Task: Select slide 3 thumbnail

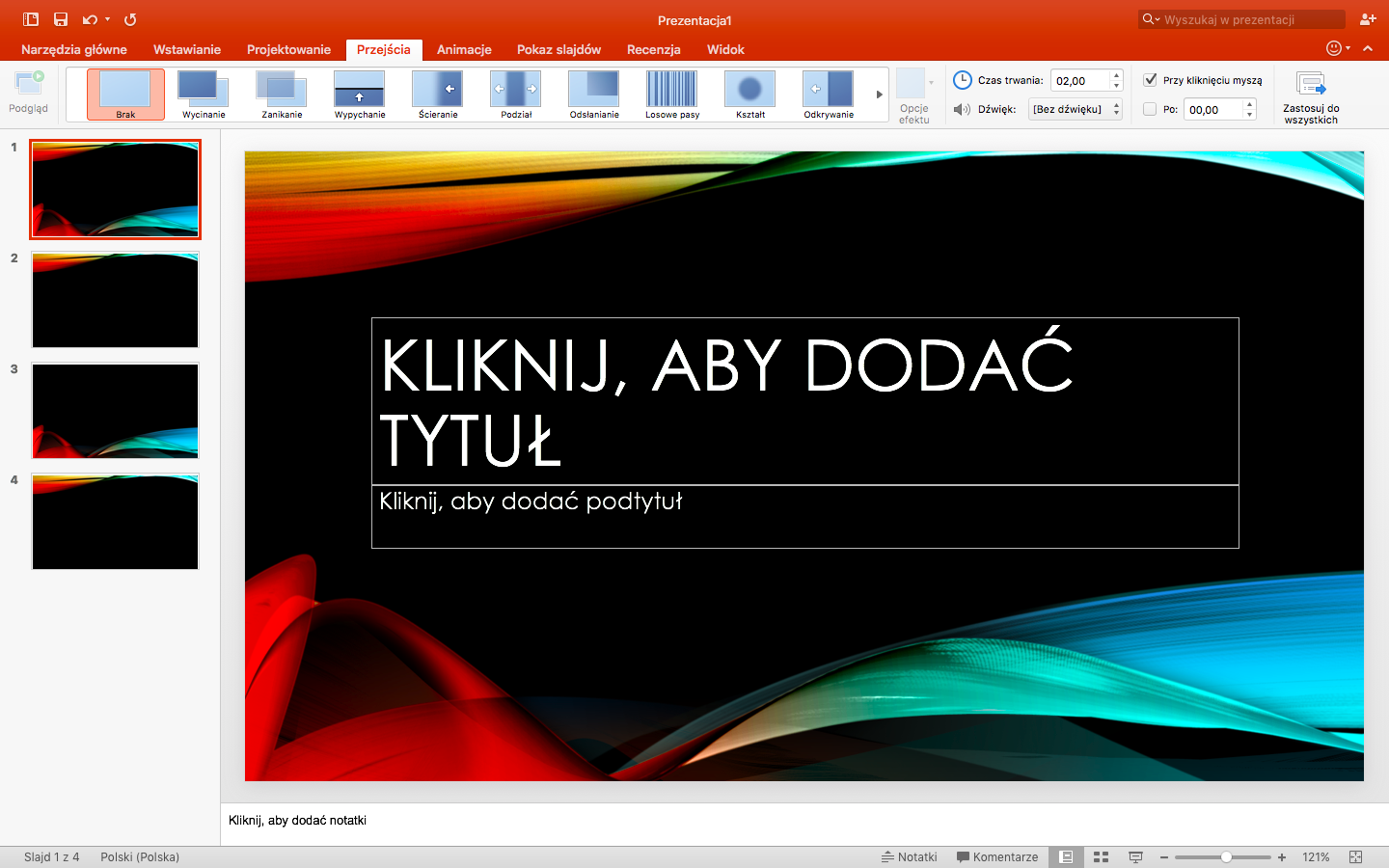Action: [x=115, y=411]
